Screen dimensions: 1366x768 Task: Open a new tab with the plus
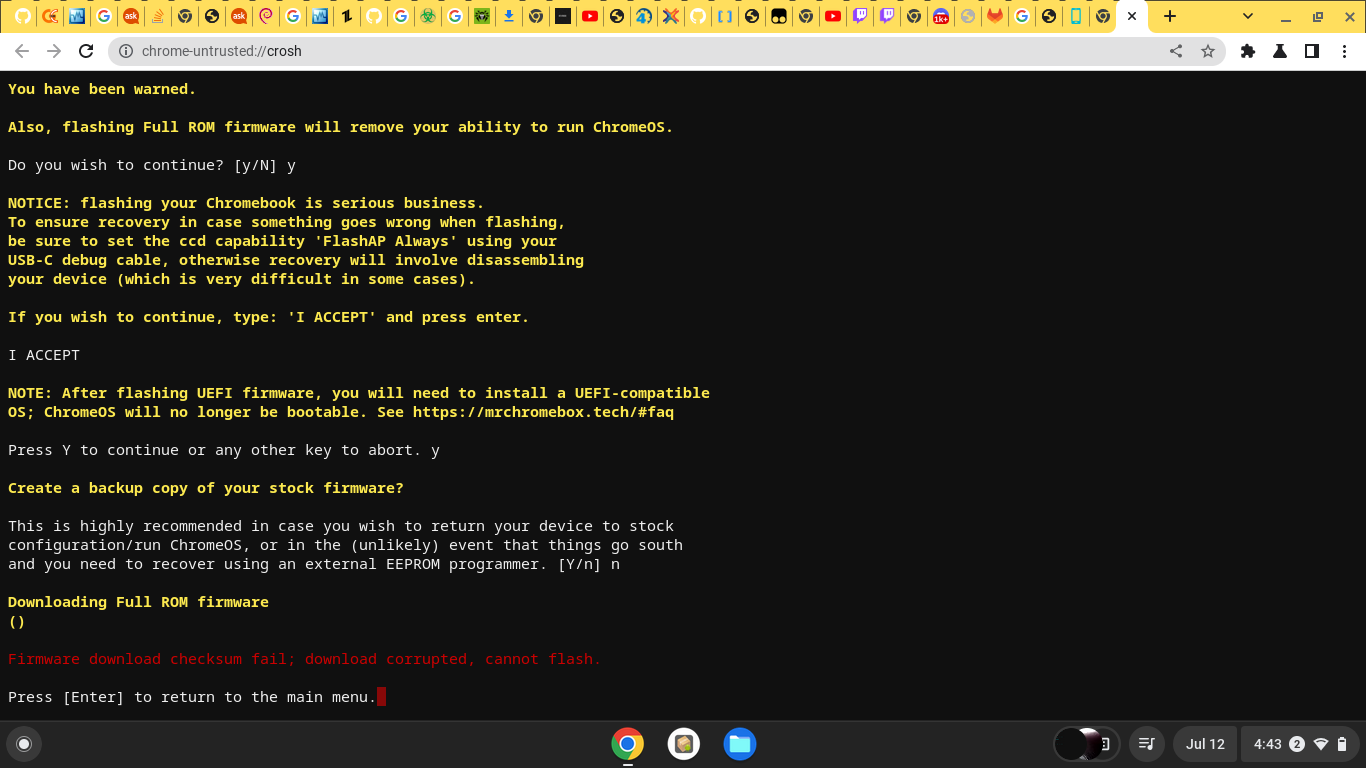click(1170, 16)
